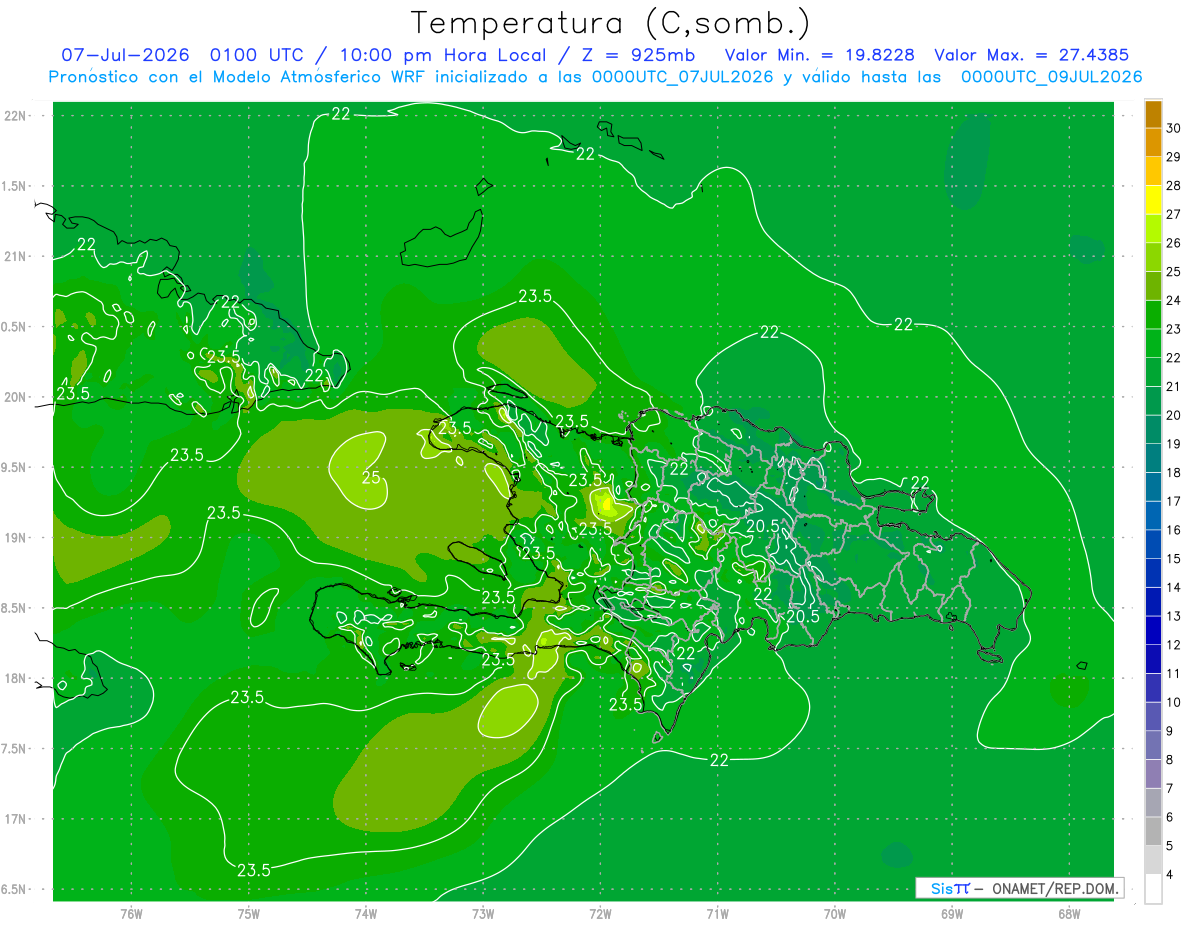The height and width of the screenshot is (927, 1200).
Task: Click the color bar label "12"
Action: coord(1174,645)
